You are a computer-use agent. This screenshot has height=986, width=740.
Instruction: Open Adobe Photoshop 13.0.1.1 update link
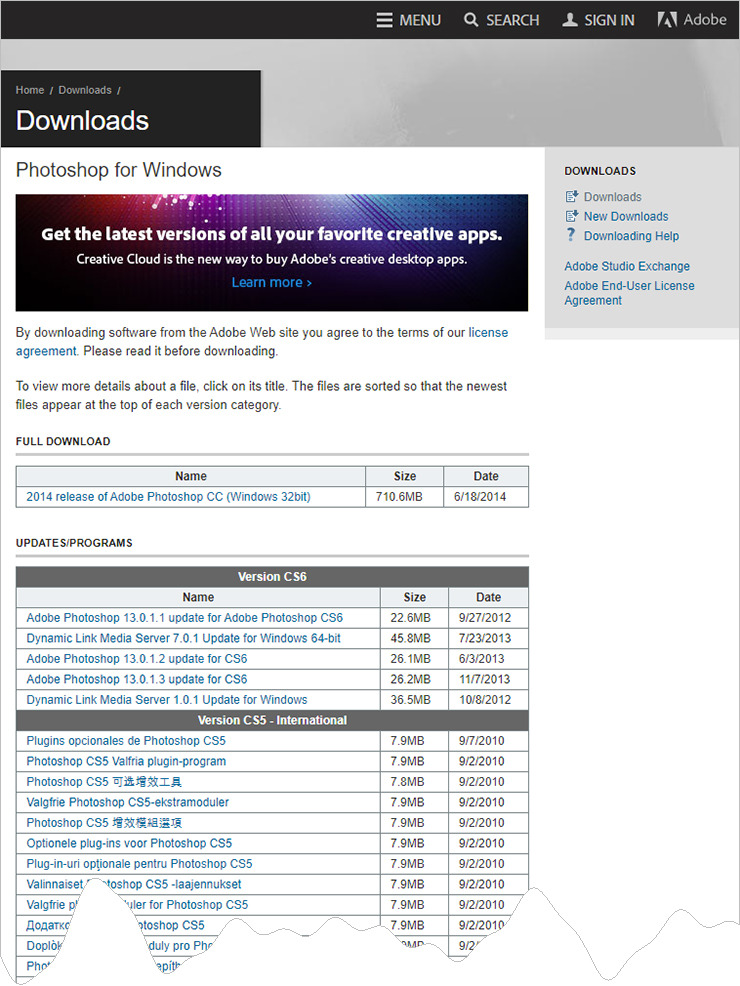point(184,618)
